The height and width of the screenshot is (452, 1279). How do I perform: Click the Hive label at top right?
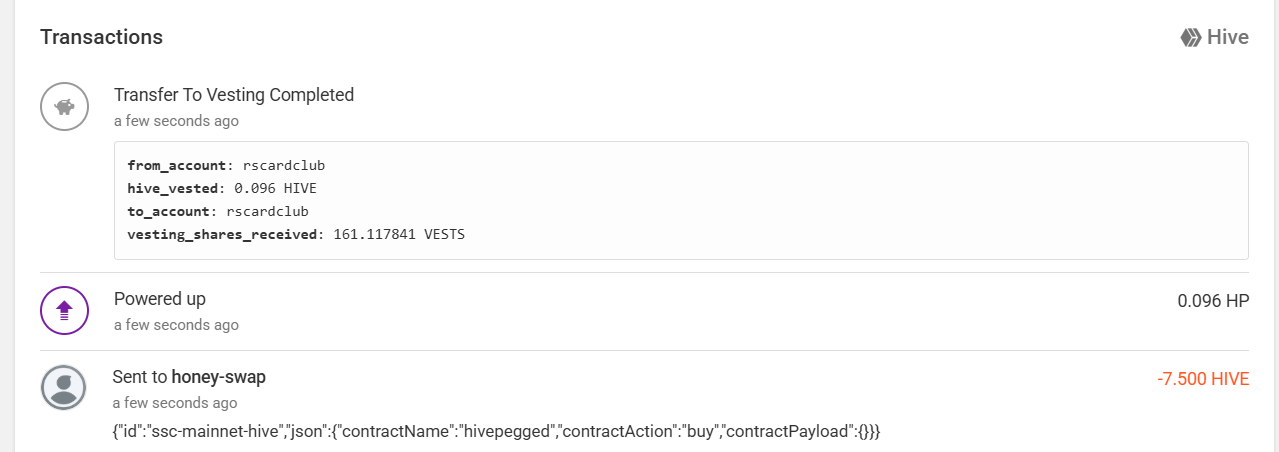pos(1227,38)
